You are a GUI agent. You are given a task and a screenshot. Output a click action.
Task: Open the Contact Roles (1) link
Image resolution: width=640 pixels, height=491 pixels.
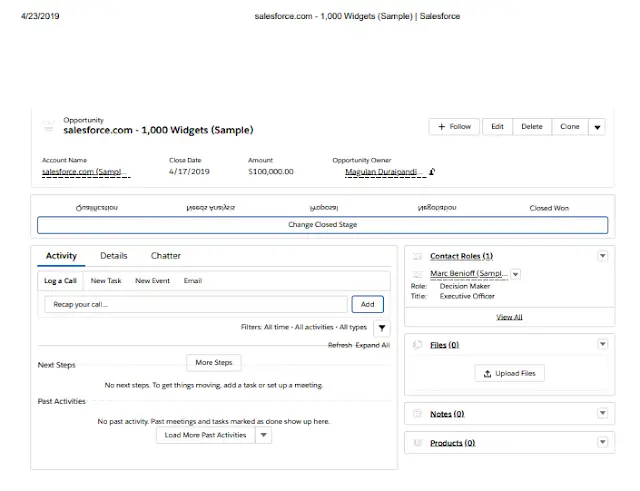pos(461,256)
